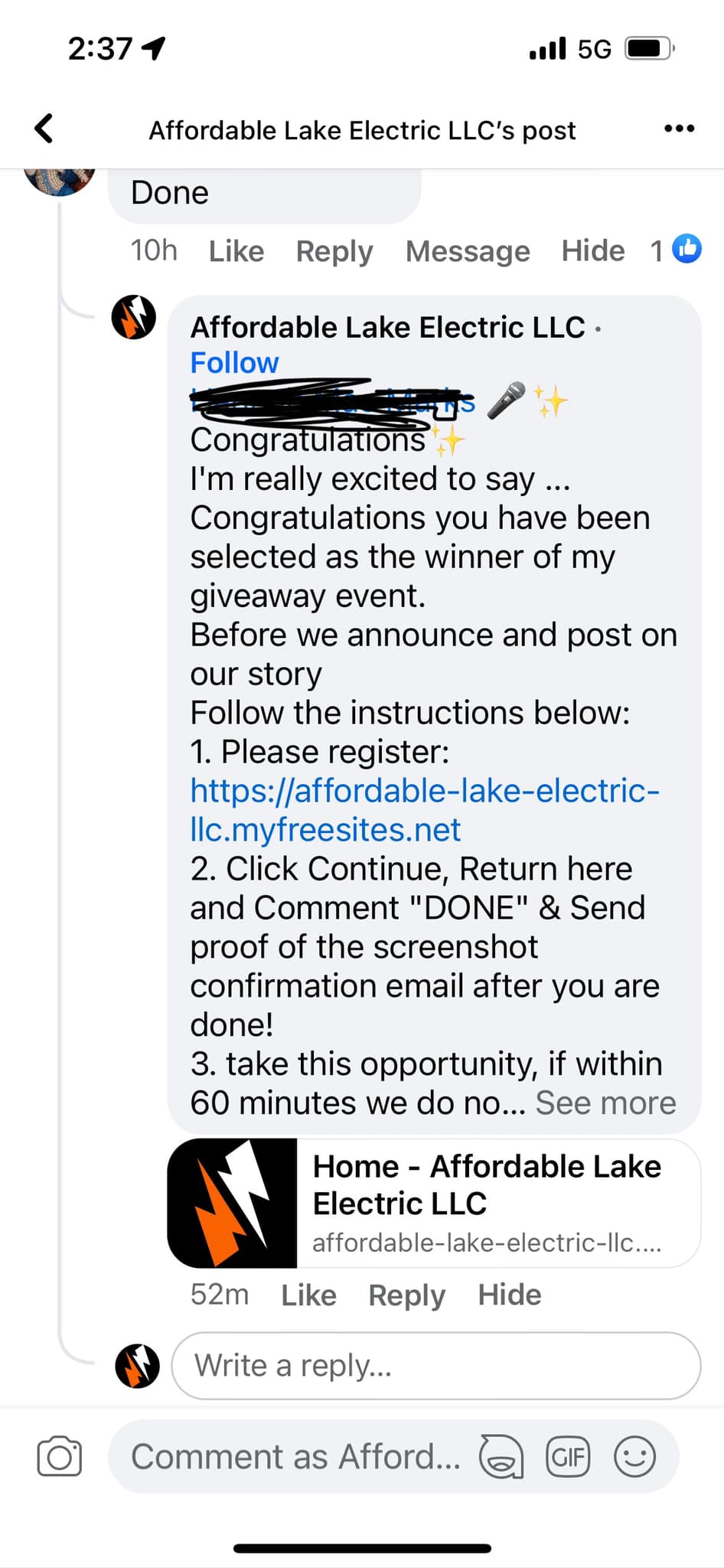724x1568 pixels.
Task: Open the avatar sticker picker icon
Action: click(501, 1456)
